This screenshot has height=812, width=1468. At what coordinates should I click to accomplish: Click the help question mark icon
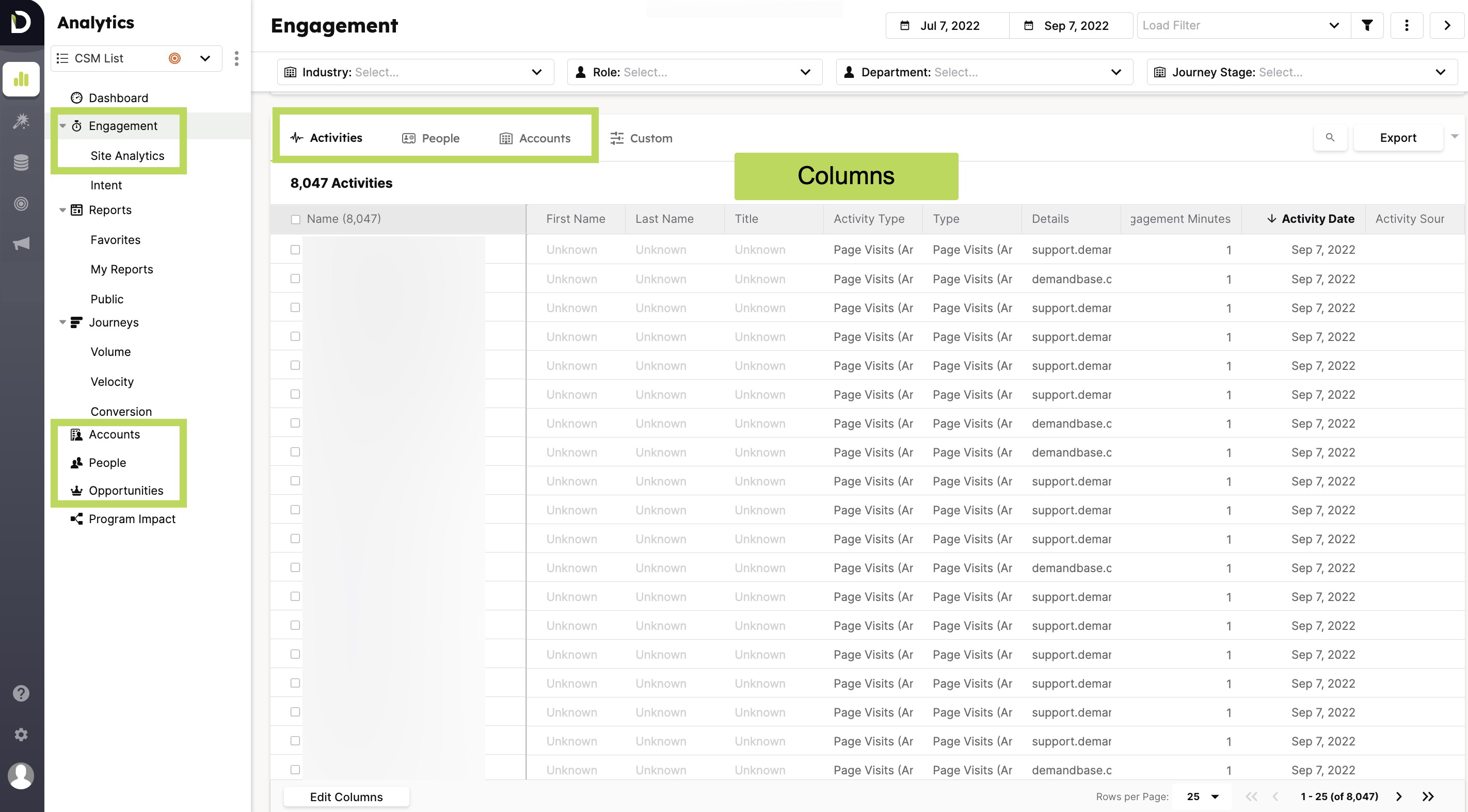point(21,693)
